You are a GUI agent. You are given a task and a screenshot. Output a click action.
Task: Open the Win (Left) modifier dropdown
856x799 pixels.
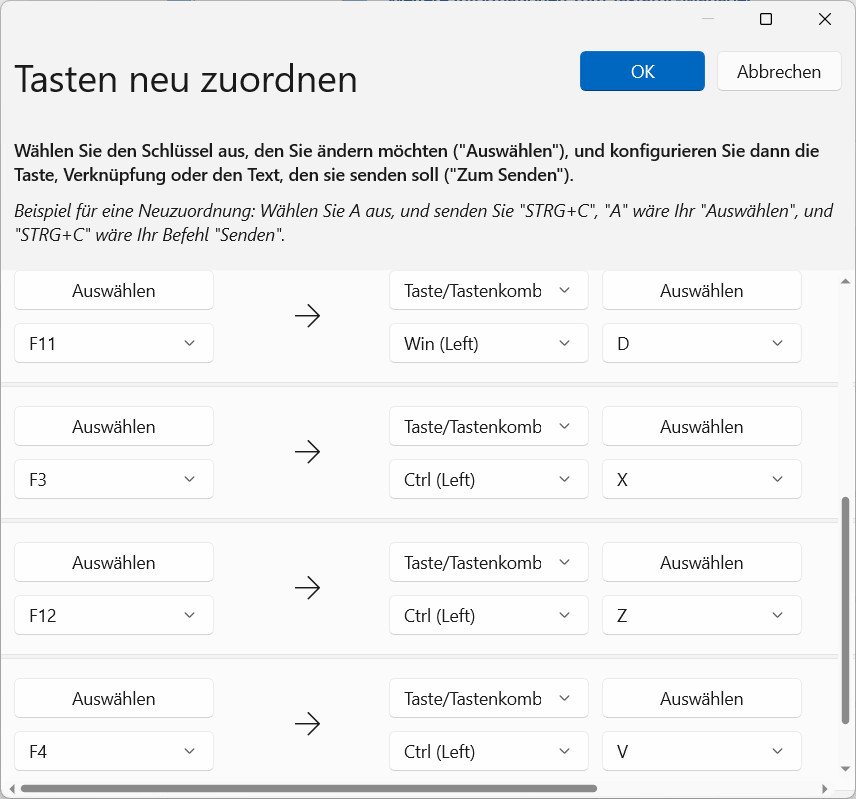(x=488, y=343)
